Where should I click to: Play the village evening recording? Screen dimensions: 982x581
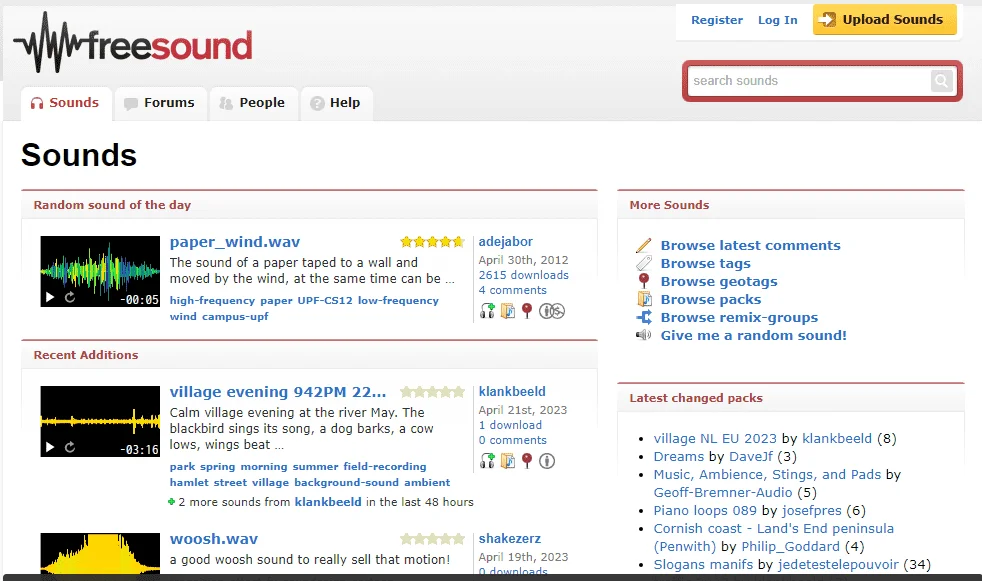tap(50, 447)
